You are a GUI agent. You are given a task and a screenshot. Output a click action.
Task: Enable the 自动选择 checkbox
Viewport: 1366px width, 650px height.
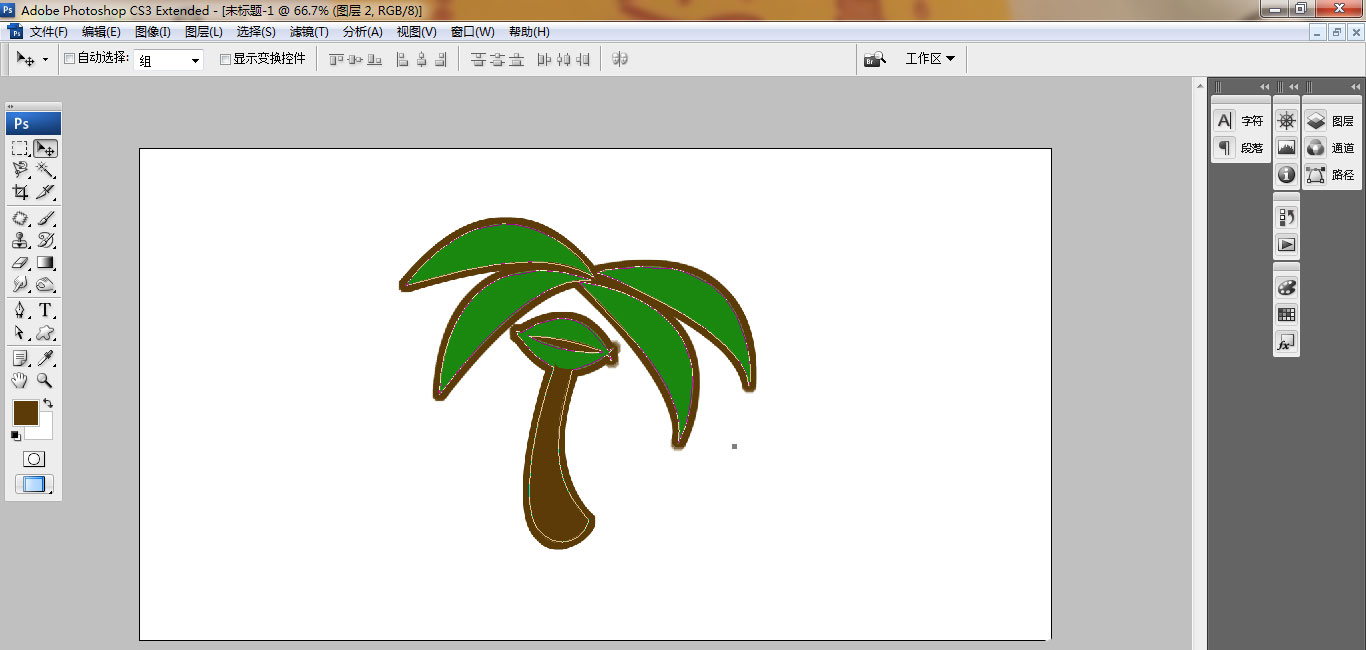pos(69,59)
